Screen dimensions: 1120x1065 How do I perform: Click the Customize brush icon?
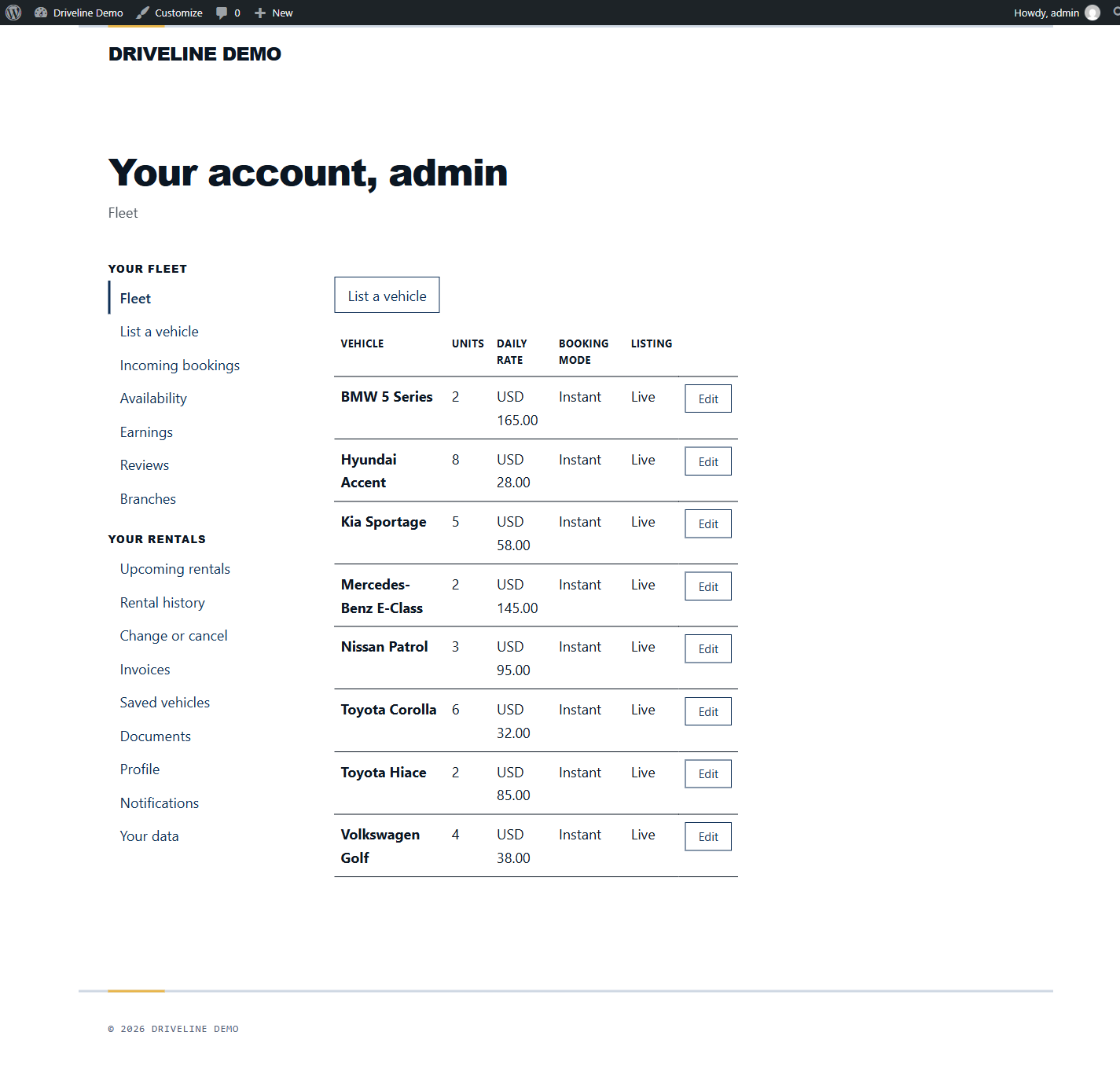142,13
